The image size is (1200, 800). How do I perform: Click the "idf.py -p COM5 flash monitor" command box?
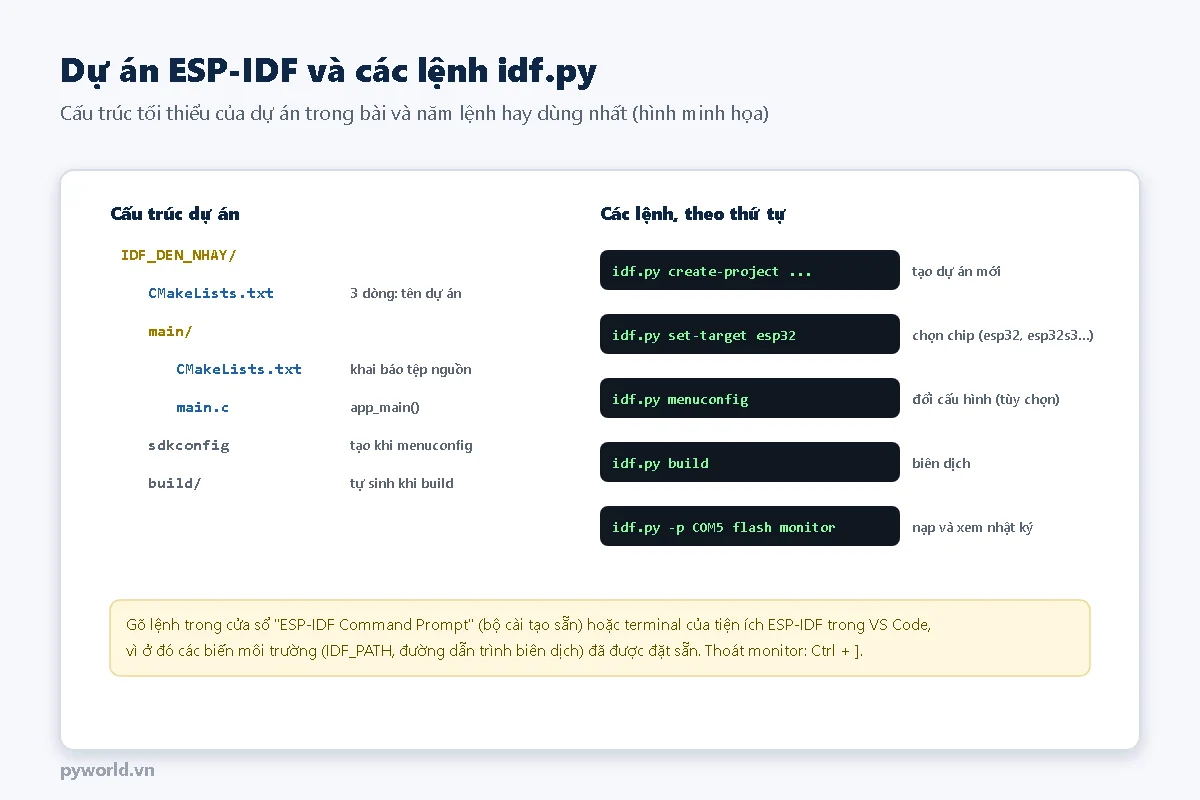tap(750, 526)
